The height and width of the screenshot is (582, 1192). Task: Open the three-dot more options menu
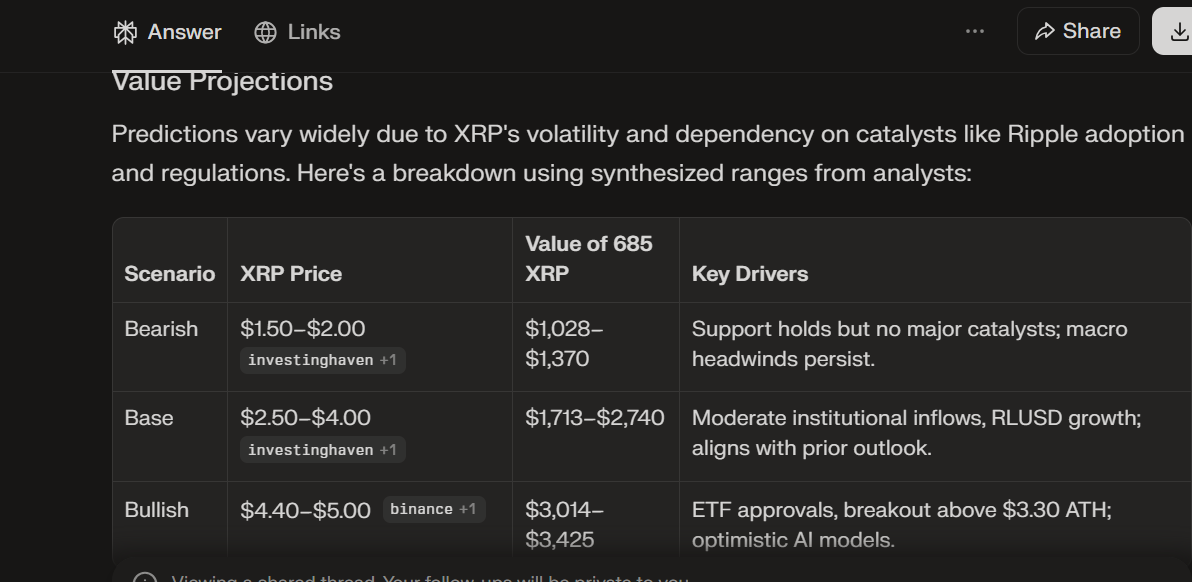pos(975,31)
